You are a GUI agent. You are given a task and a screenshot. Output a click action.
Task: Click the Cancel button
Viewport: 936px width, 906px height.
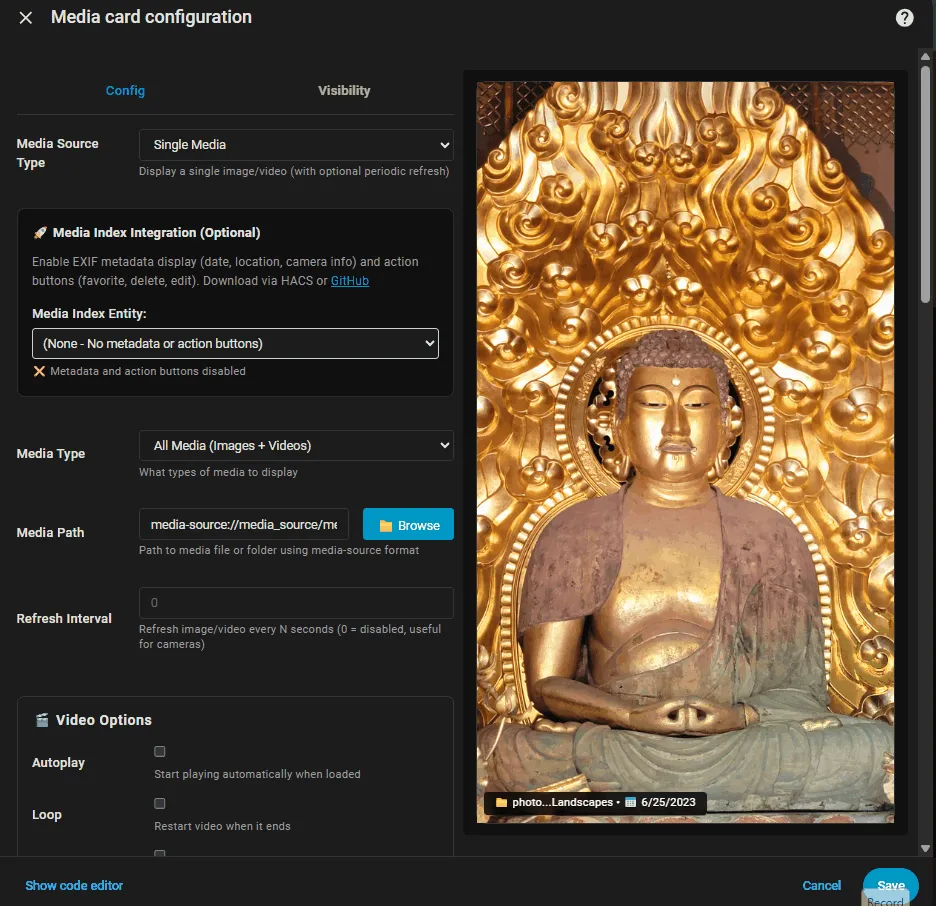pyautogui.click(x=821, y=886)
